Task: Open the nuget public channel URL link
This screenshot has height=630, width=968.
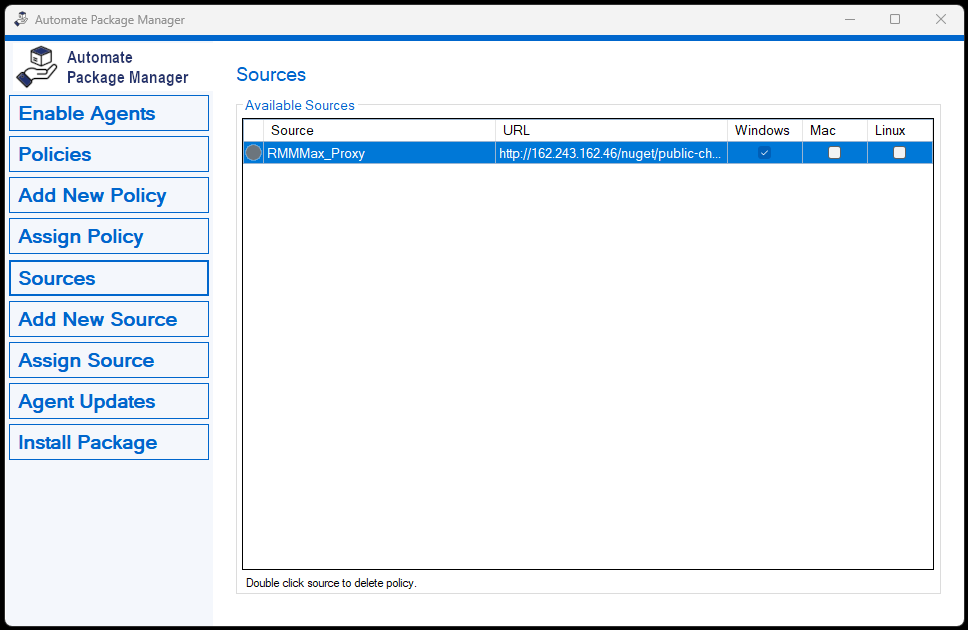Action: click(x=611, y=152)
